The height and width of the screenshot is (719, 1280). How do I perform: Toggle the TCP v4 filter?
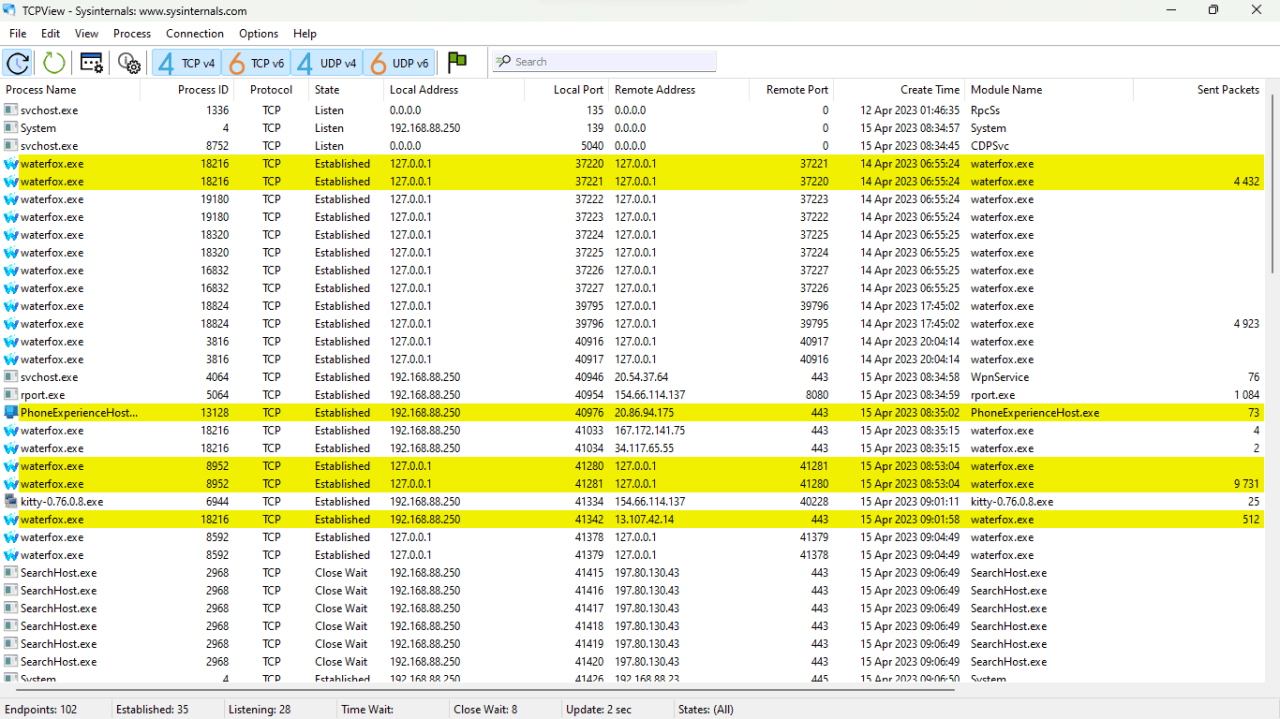(186, 61)
